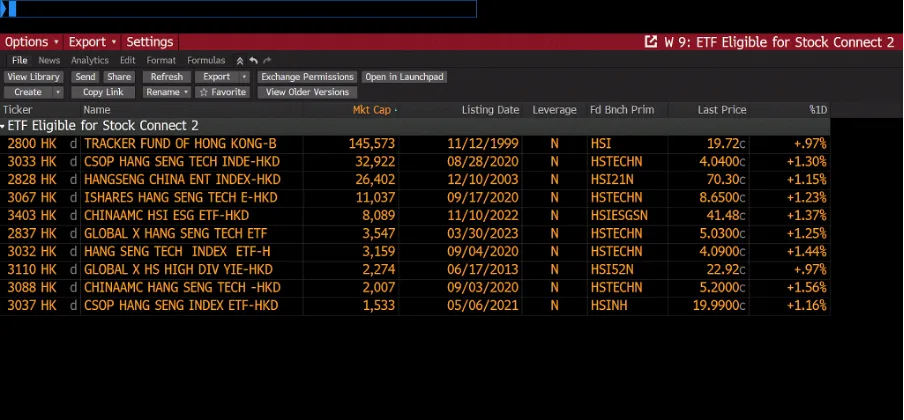Click the W 9: ETF Eligible title
Image resolution: width=904 pixels, height=420 pixels.
pos(779,42)
